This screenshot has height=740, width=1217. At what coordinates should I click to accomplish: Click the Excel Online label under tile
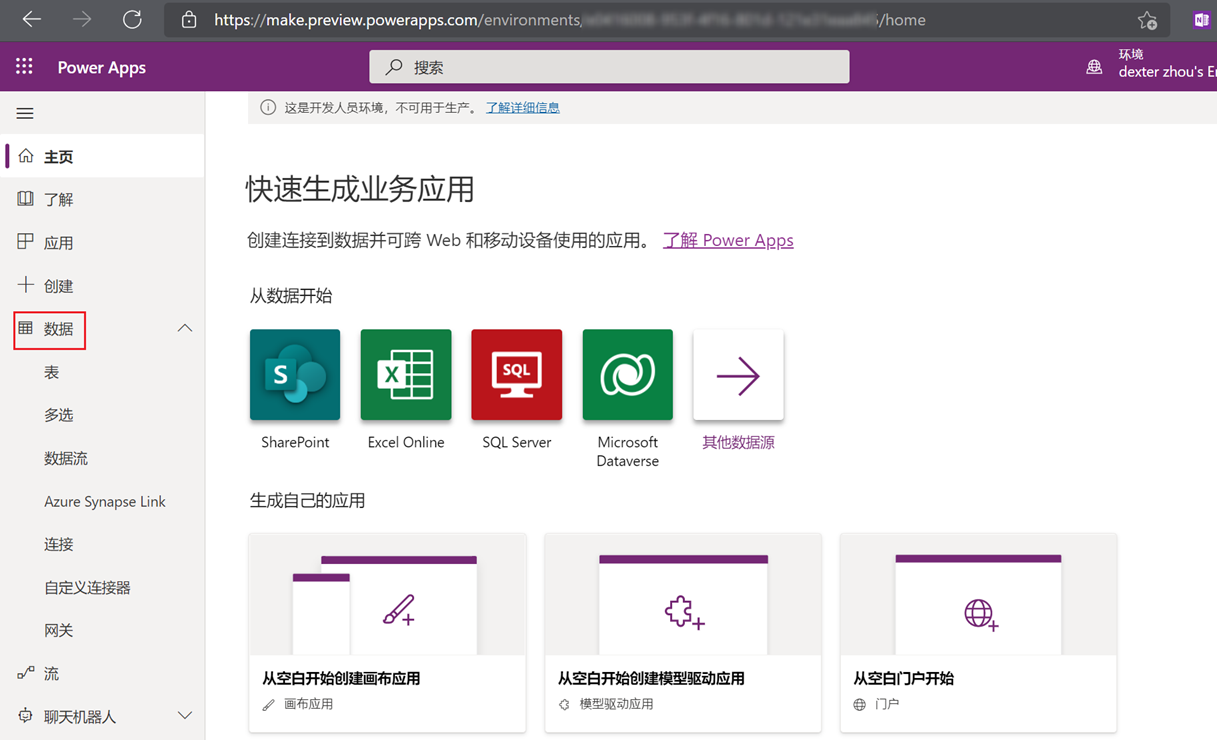pyautogui.click(x=406, y=442)
